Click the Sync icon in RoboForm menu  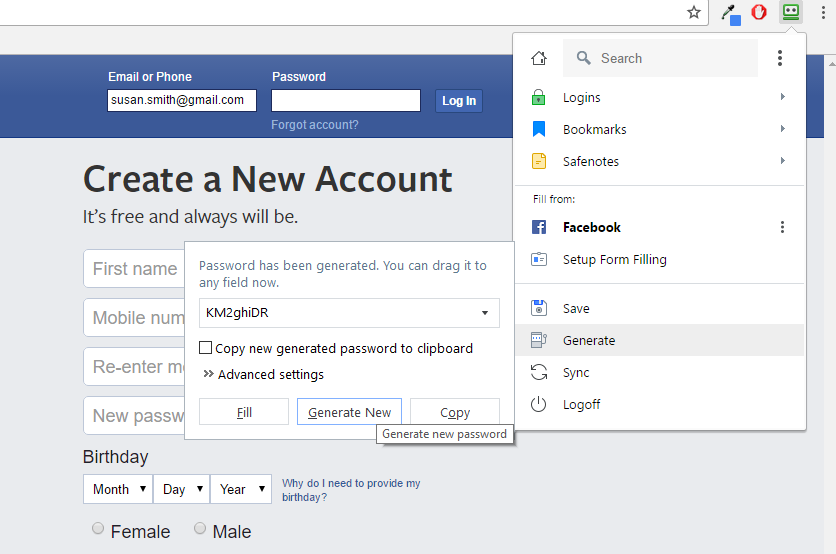tap(539, 373)
